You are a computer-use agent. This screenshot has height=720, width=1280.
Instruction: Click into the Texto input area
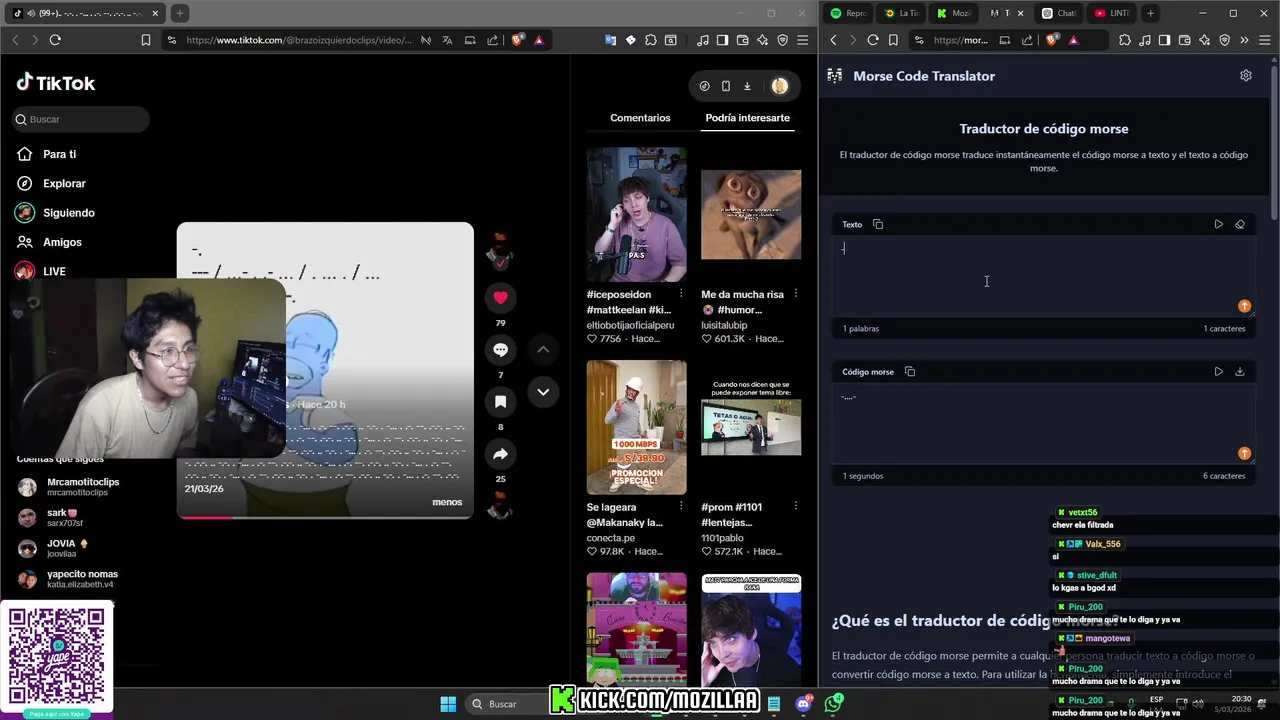1043,275
